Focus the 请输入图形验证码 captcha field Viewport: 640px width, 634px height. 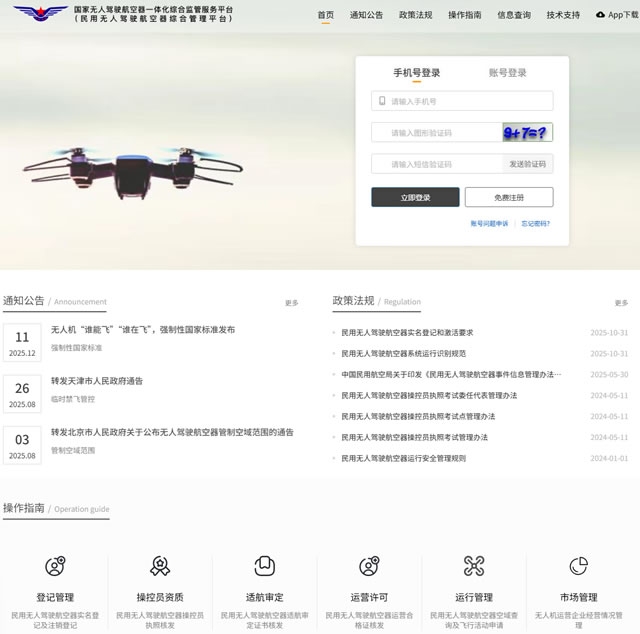click(437, 132)
